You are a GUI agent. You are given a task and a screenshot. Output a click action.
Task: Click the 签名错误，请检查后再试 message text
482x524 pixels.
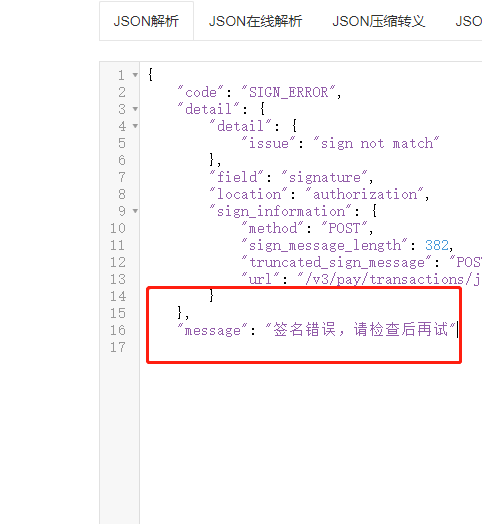(x=360, y=330)
